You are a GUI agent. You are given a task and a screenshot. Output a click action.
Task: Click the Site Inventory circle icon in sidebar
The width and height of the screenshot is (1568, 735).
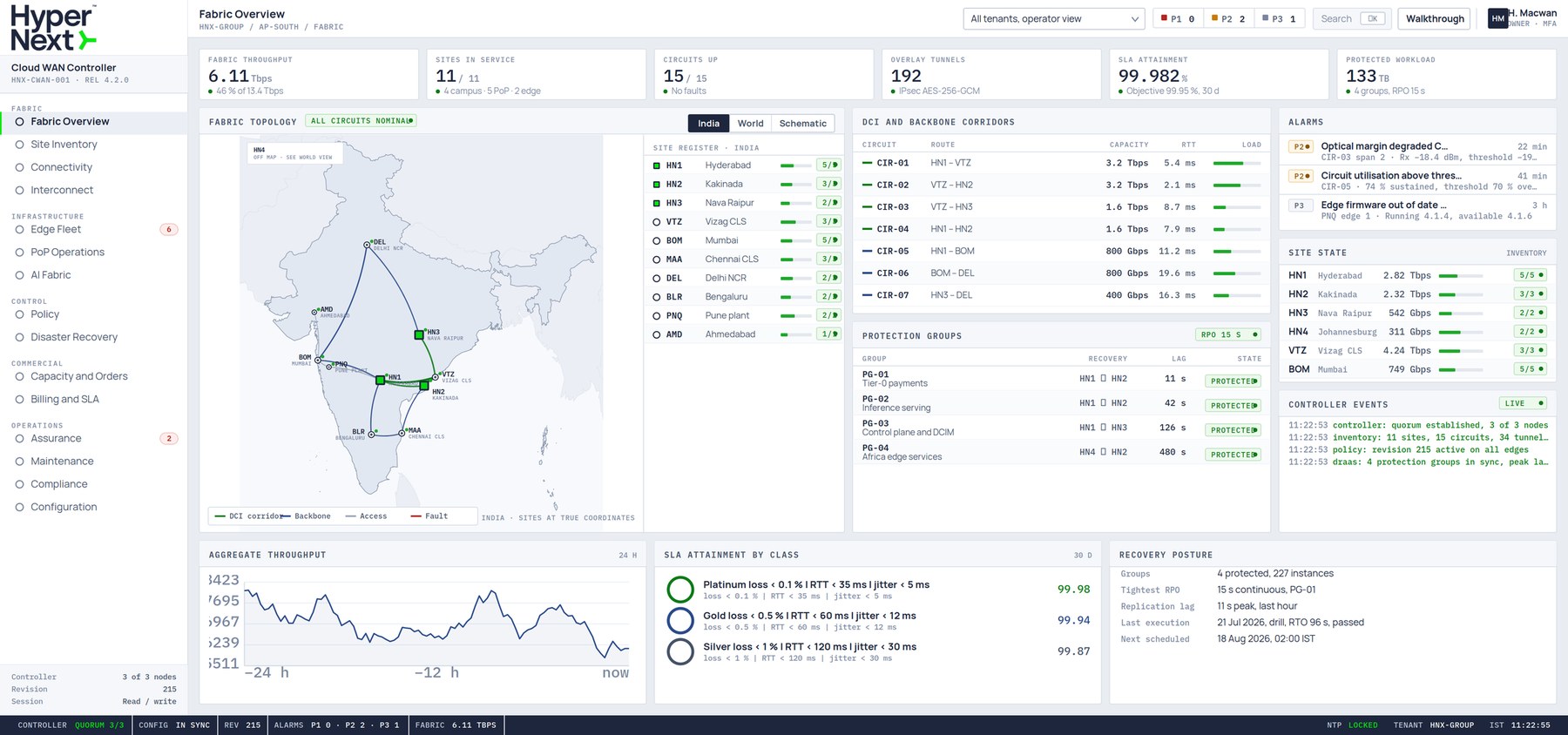19,145
